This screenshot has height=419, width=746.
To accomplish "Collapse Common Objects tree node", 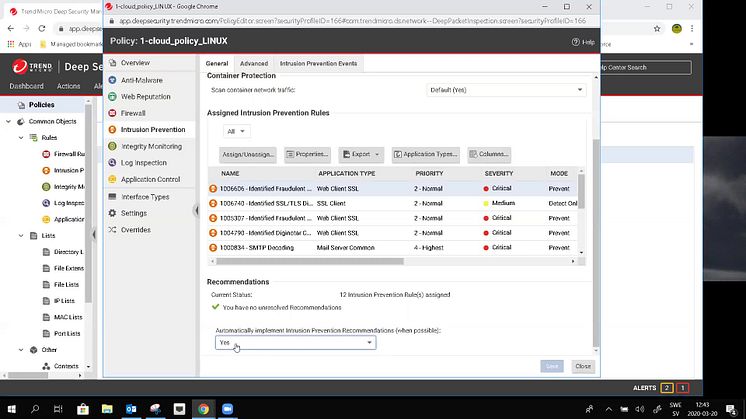I will (9, 122).
